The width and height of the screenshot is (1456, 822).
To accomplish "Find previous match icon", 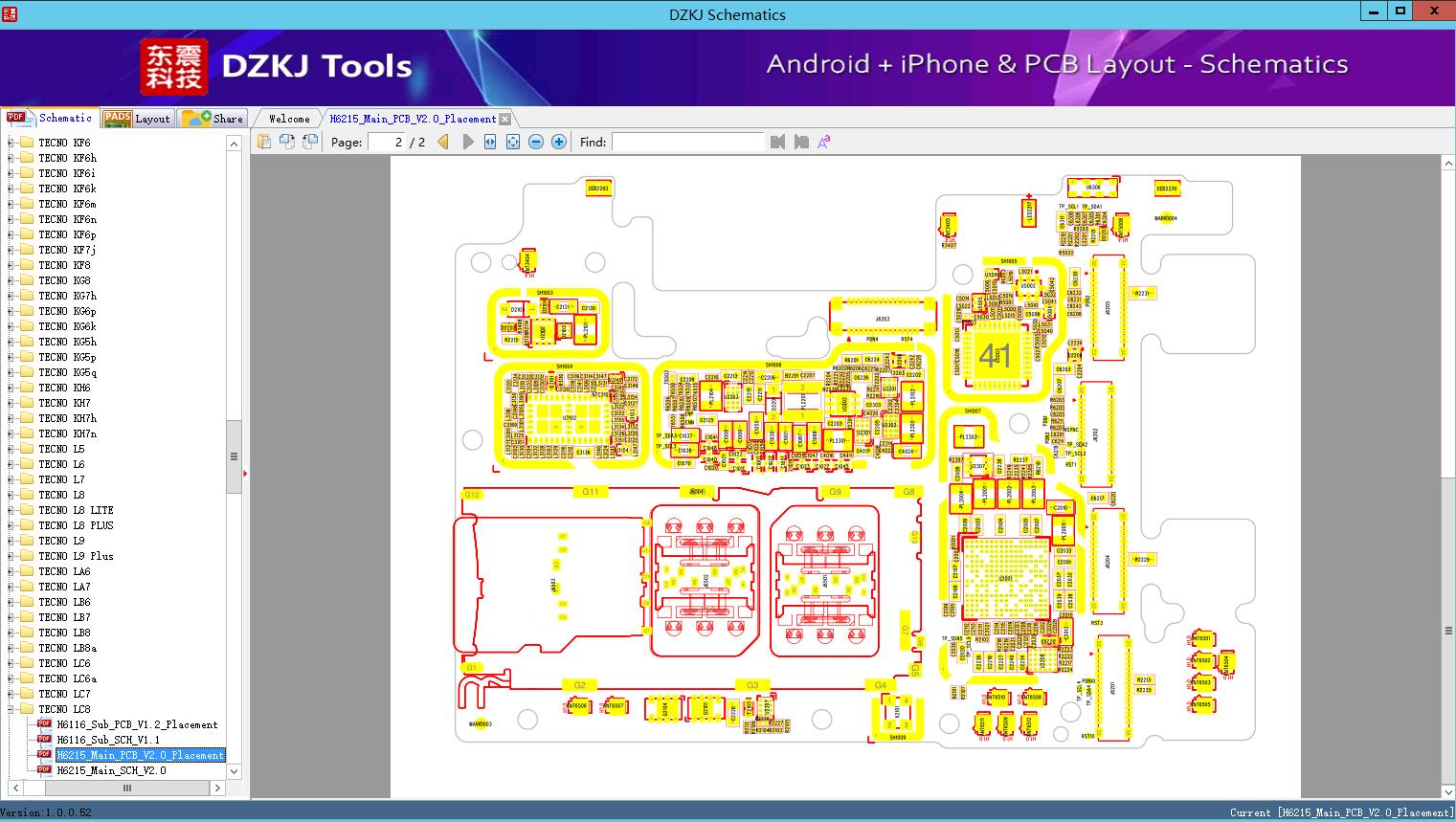I will 777,142.
